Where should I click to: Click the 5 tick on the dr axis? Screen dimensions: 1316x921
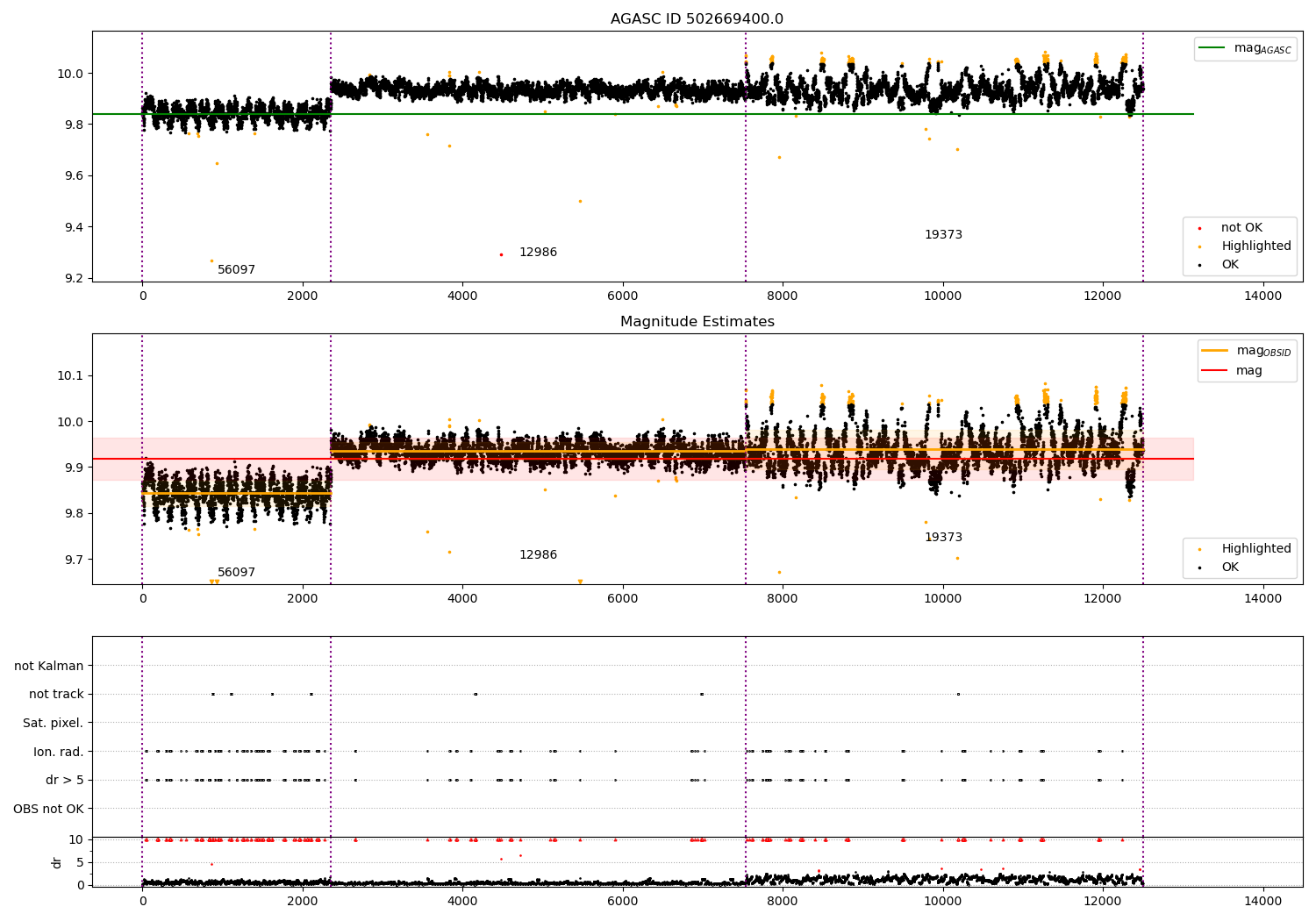81,863
